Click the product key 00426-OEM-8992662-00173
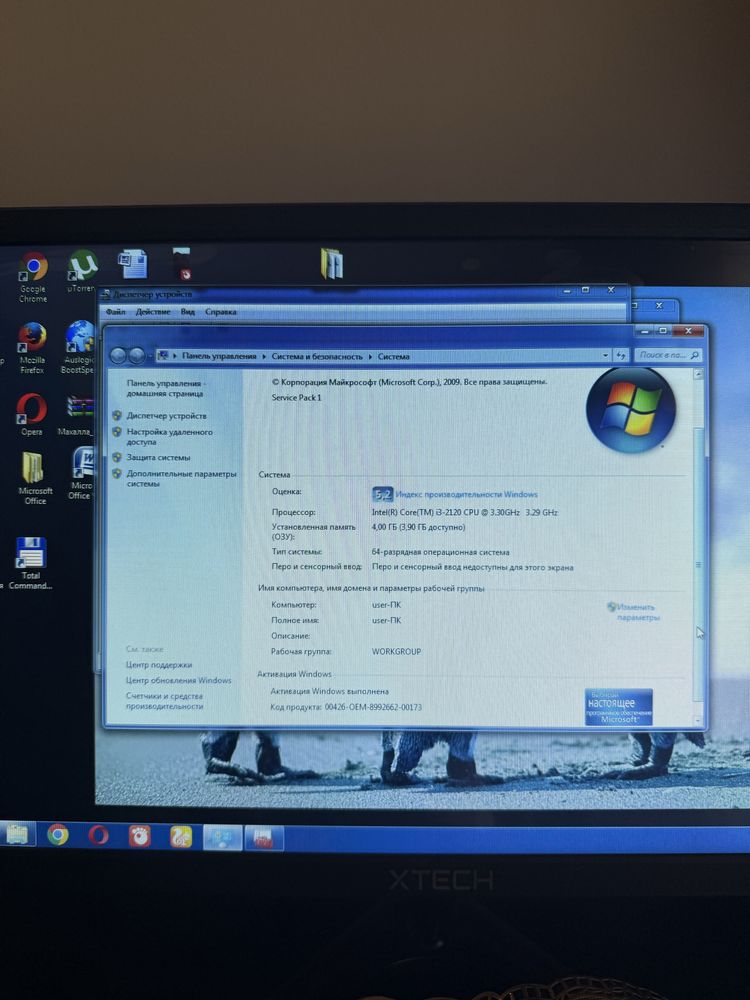 [373, 707]
